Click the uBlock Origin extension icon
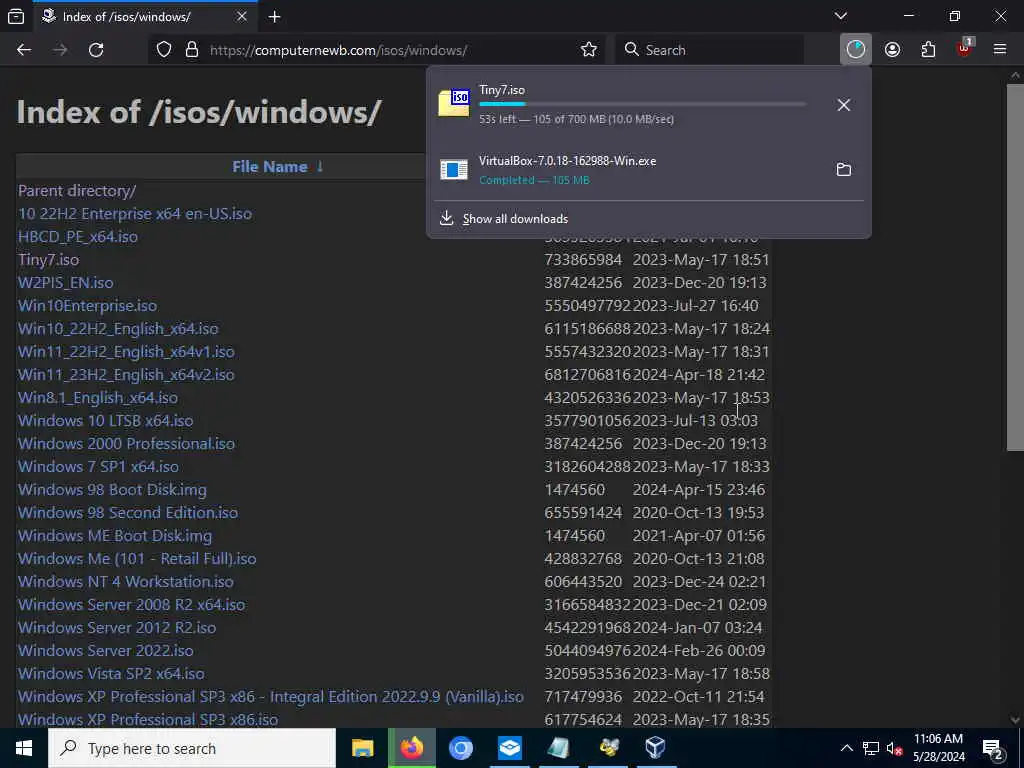The height and width of the screenshot is (768, 1024). (x=965, y=48)
